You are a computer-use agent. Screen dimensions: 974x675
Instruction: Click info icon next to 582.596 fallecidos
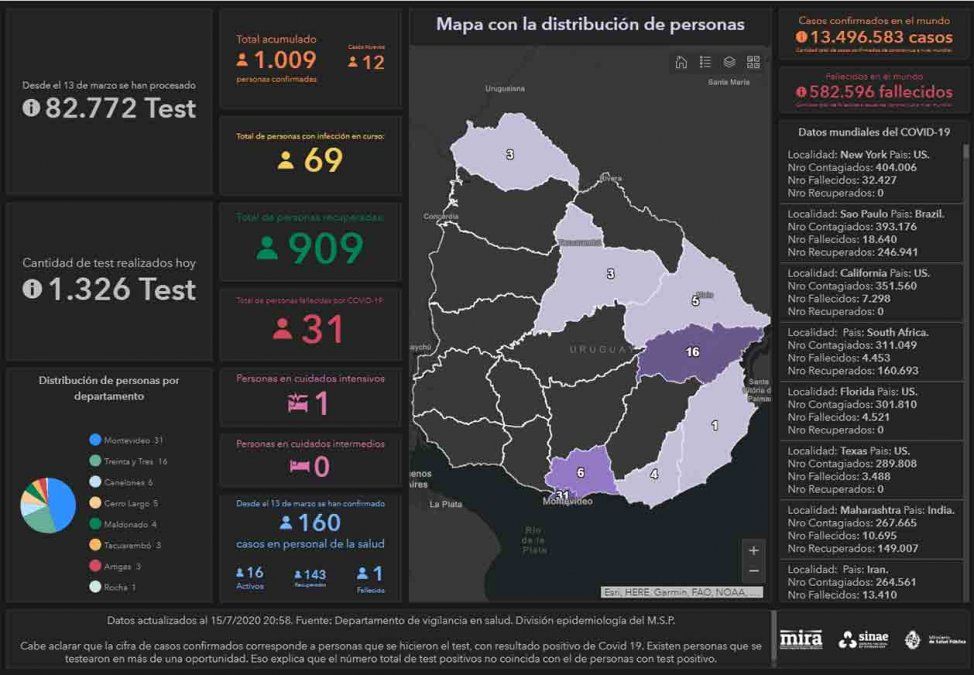coord(801,92)
